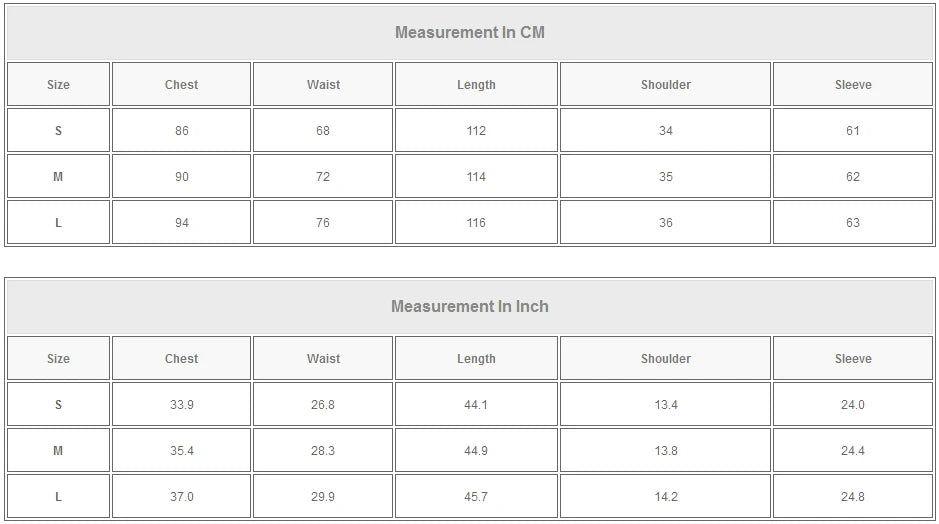Click the length value 116 cell
The image size is (939, 524).
pos(476,223)
